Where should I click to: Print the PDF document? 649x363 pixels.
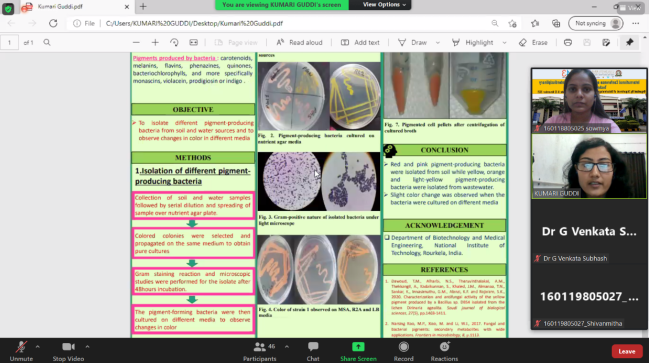coord(568,43)
